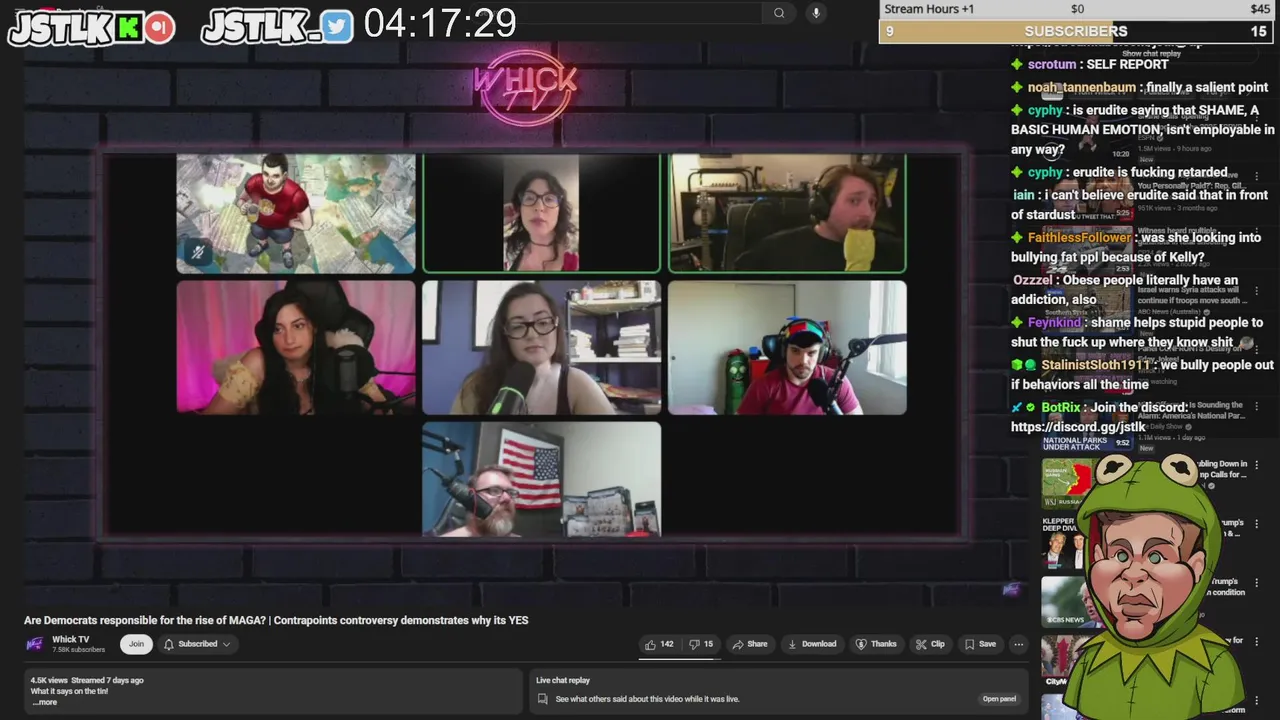Image resolution: width=1280 pixels, height=720 pixels.
Task: Click Open panel for live chat replay
Action: pos(999,699)
